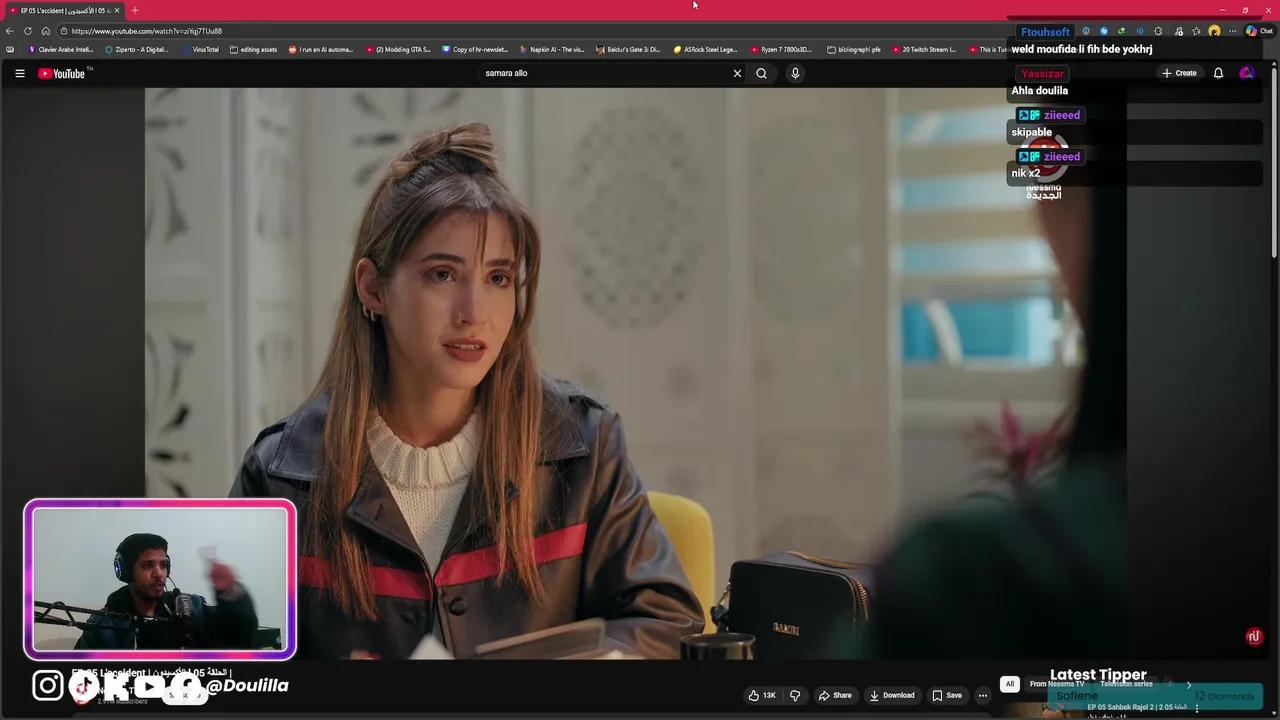Start voice search with the microphone
Screen dimensions: 1280x720
[795, 73]
